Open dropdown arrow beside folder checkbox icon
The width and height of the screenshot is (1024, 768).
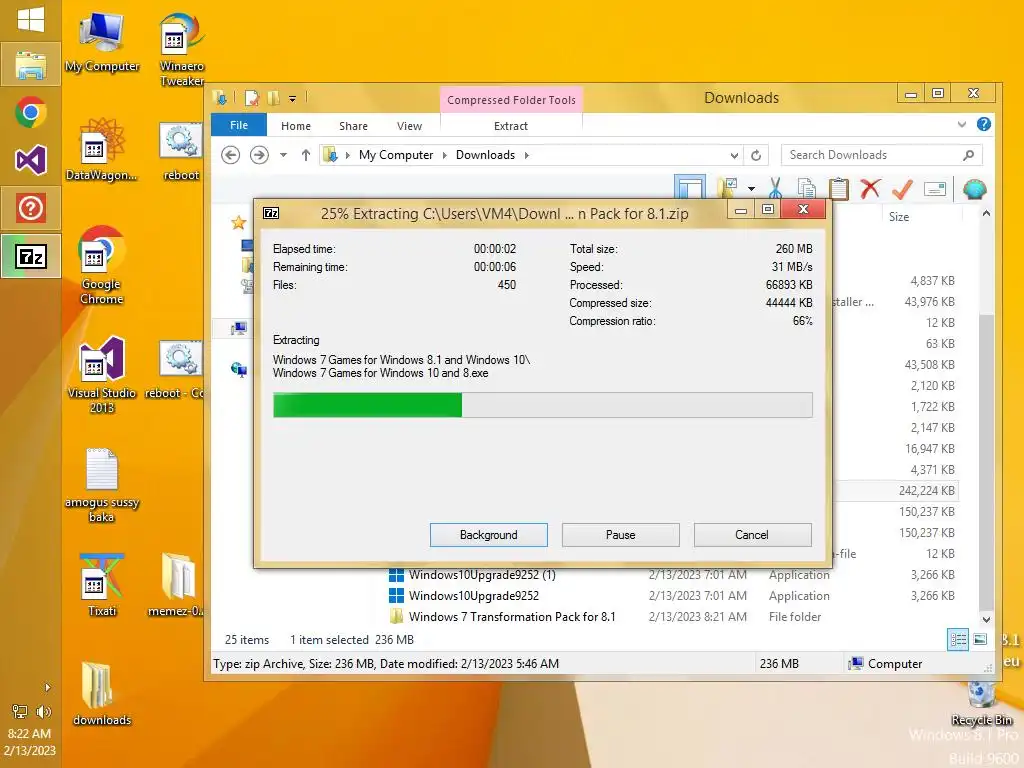coord(751,189)
